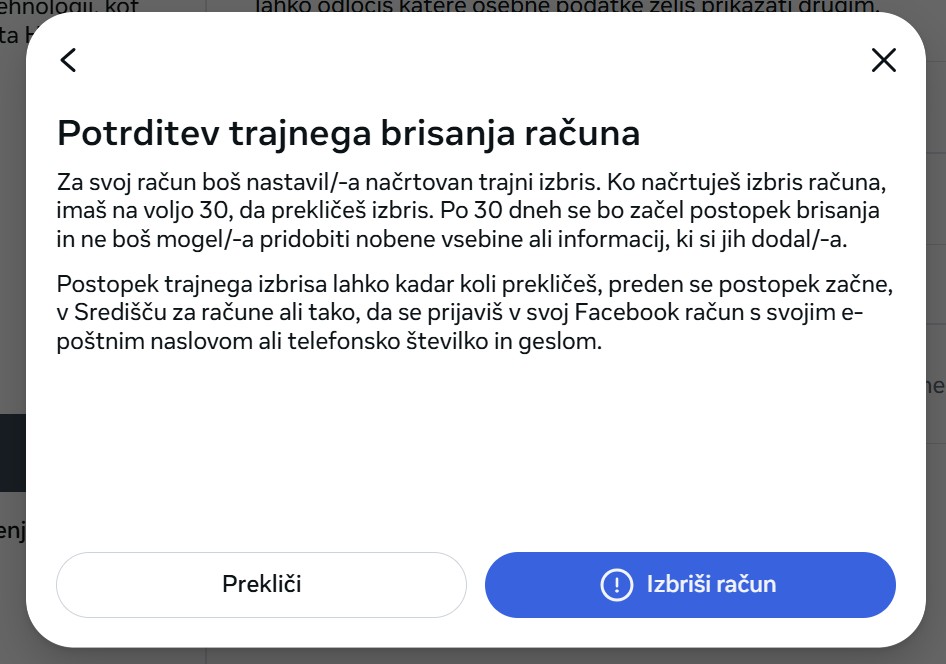Select the heading Potrditev trajnega brisanja računa
The height and width of the screenshot is (664, 946).
[348, 133]
